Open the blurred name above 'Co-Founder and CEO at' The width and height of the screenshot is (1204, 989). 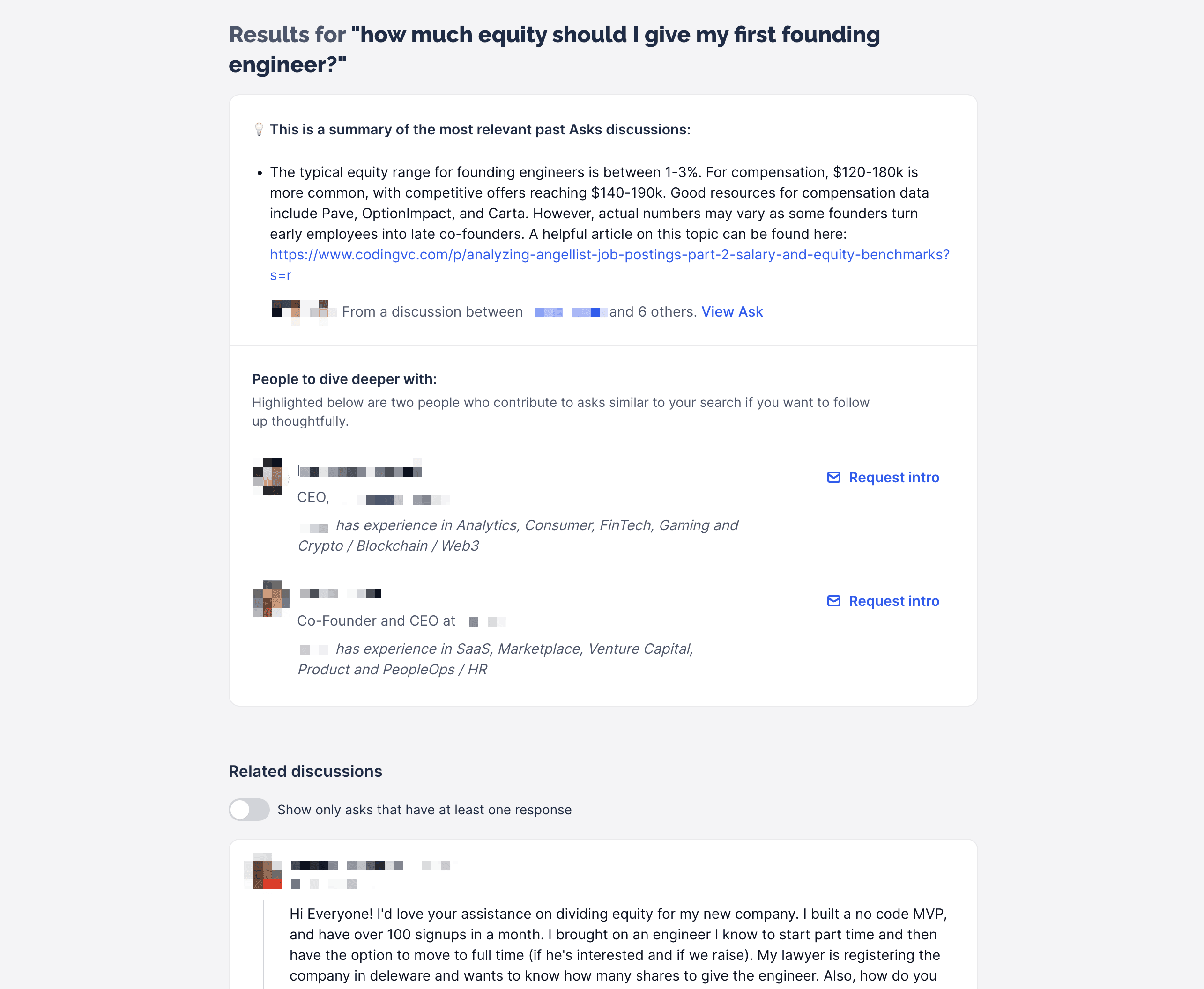[340, 594]
